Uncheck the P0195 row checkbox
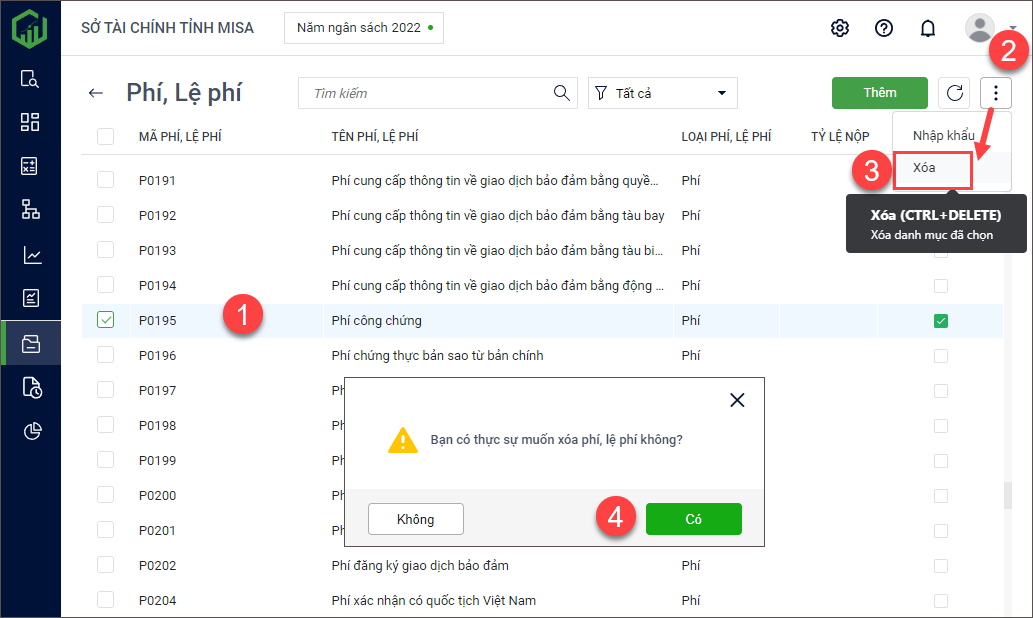 point(106,321)
